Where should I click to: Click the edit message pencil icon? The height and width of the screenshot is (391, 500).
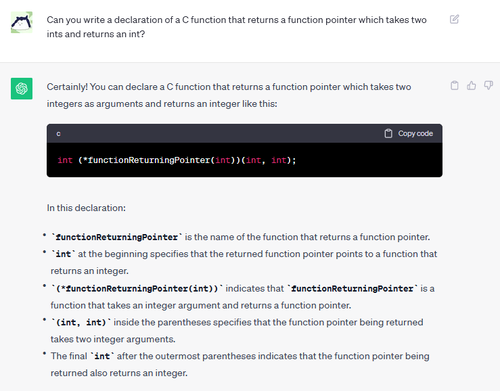click(454, 19)
